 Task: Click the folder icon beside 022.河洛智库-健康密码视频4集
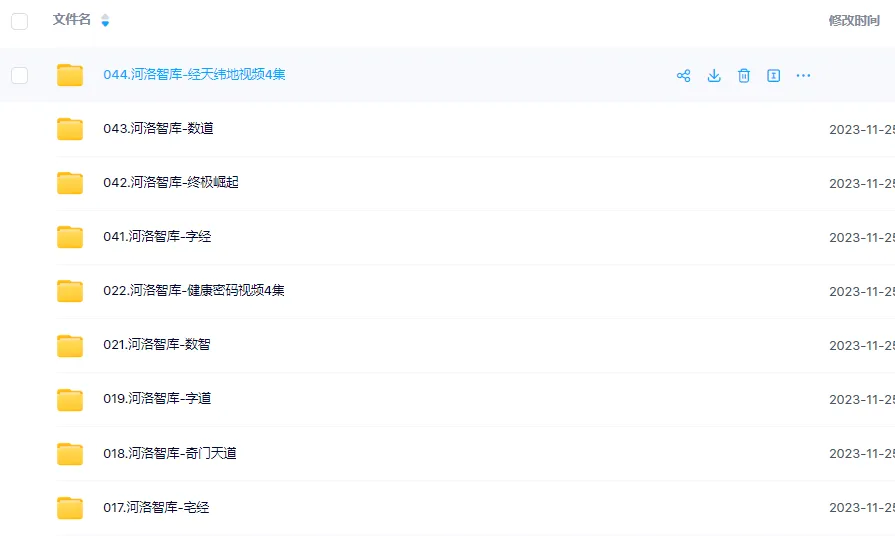tap(70, 291)
